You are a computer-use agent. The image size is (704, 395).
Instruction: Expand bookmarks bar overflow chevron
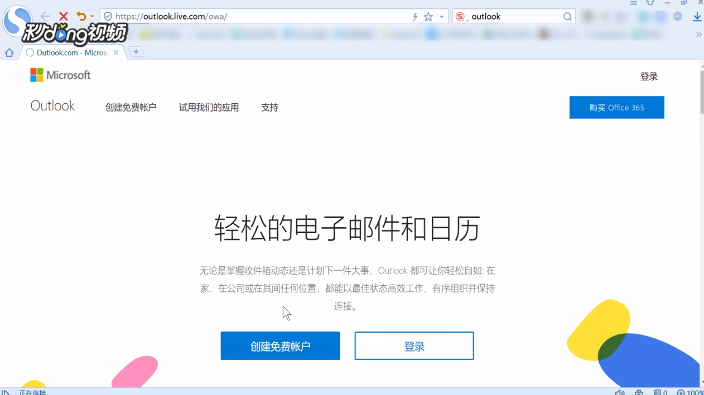click(x=699, y=34)
